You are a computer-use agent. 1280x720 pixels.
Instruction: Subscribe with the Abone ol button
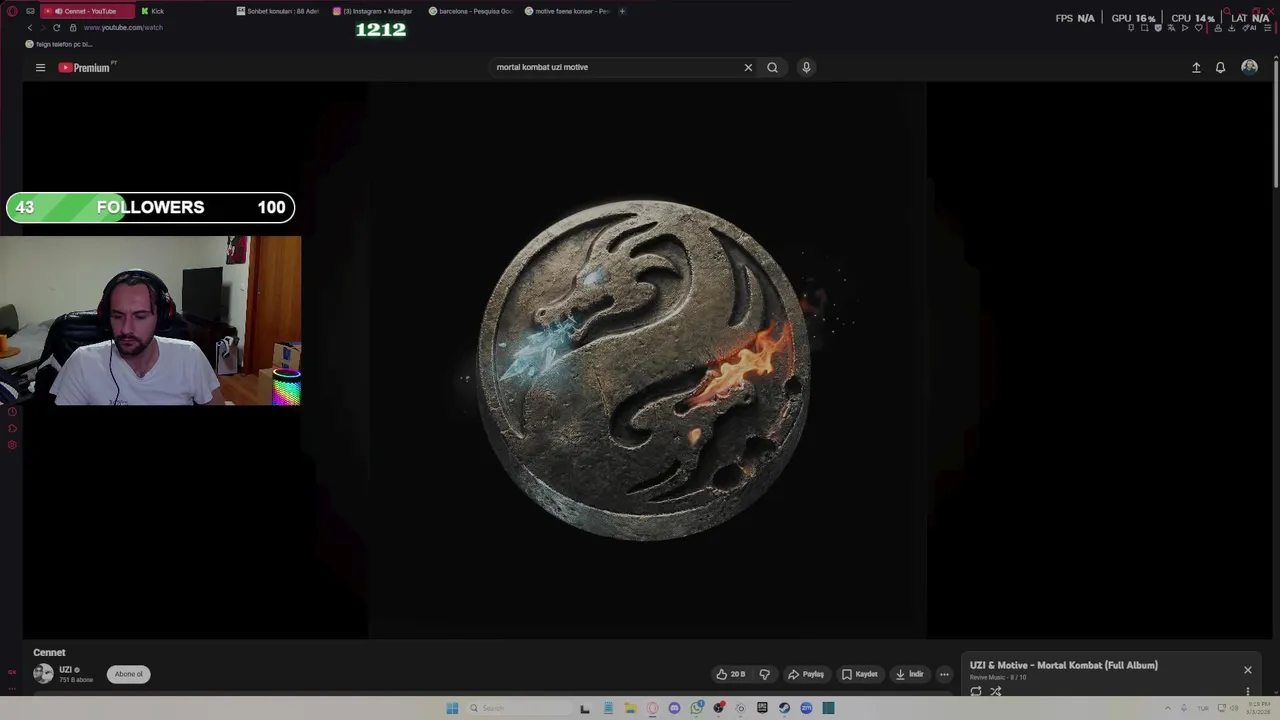pyautogui.click(x=129, y=674)
